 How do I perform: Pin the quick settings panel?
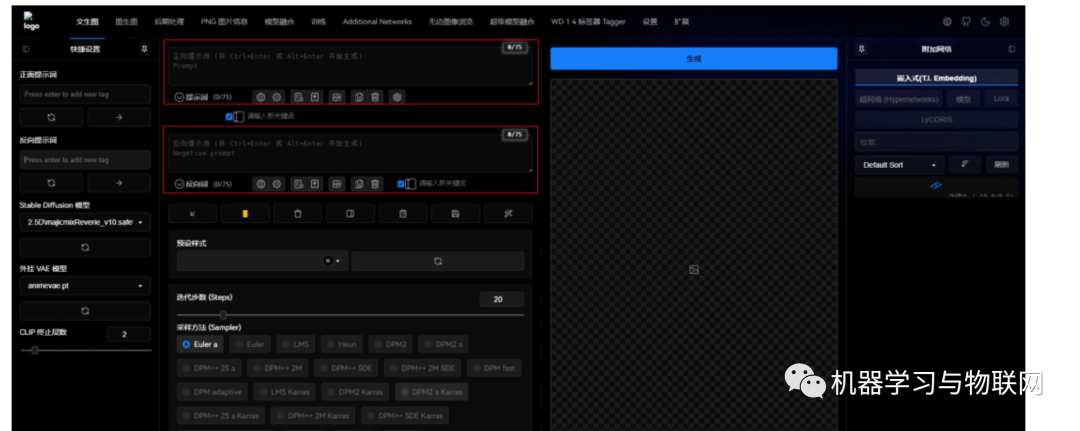pos(144,48)
